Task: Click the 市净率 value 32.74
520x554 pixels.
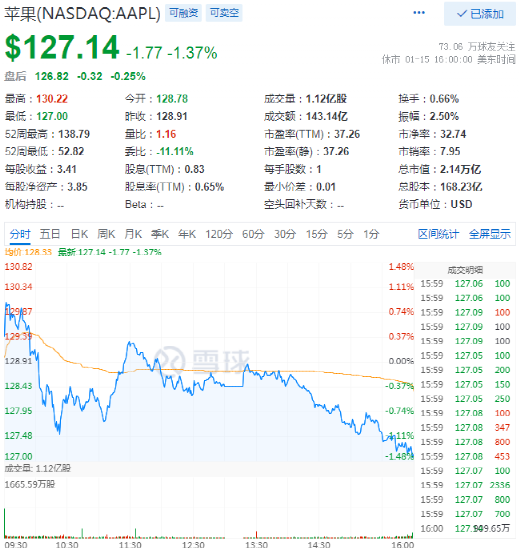Action: pos(453,134)
